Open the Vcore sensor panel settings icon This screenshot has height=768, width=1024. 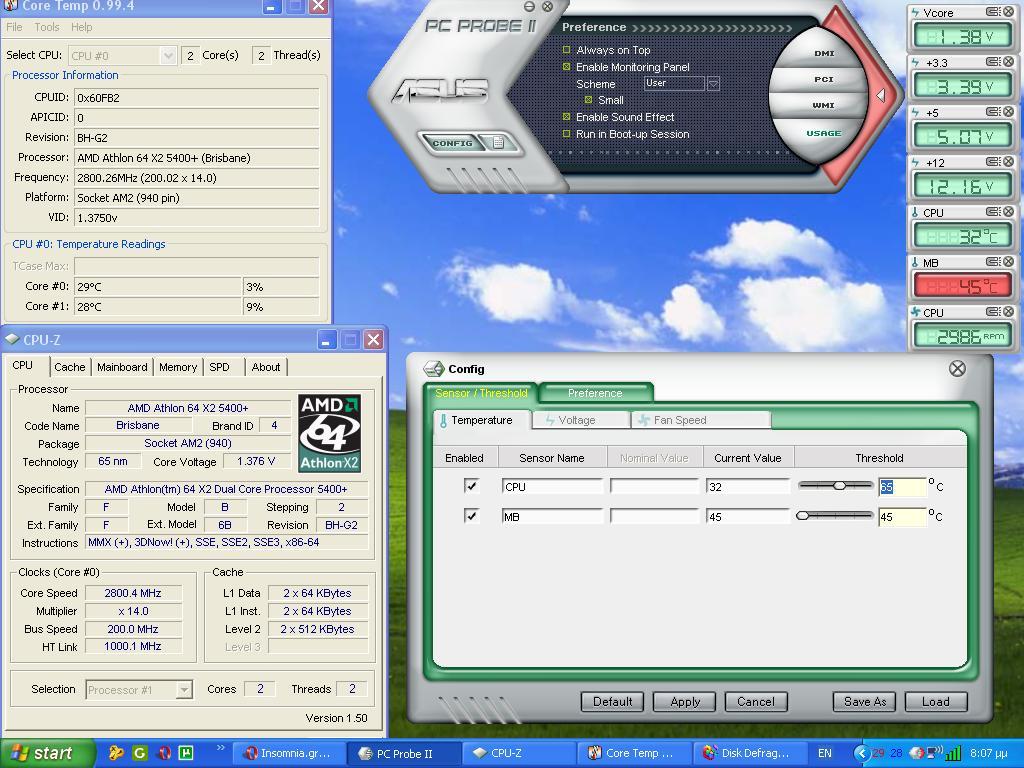993,12
